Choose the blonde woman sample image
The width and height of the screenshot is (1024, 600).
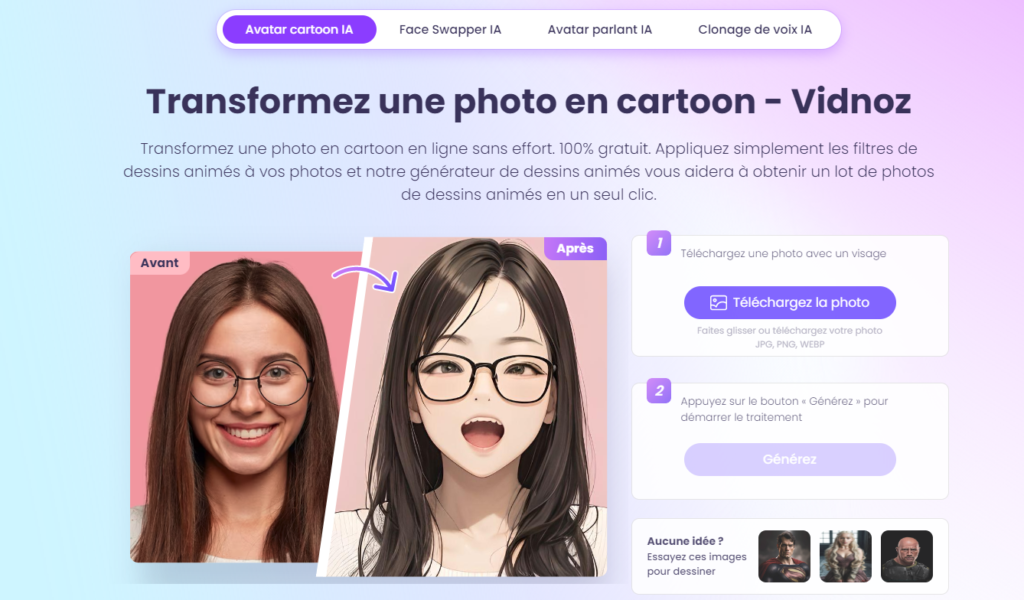[x=846, y=556]
